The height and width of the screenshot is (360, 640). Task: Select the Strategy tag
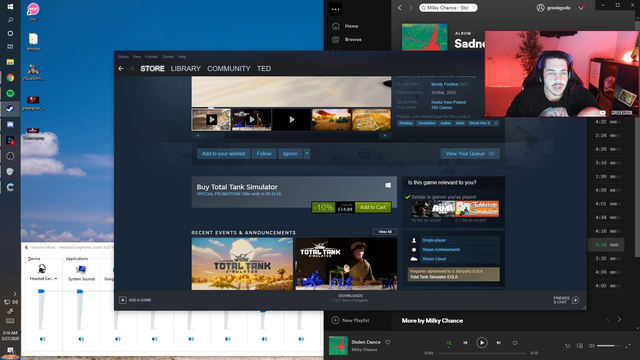click(x=406, y=123)
